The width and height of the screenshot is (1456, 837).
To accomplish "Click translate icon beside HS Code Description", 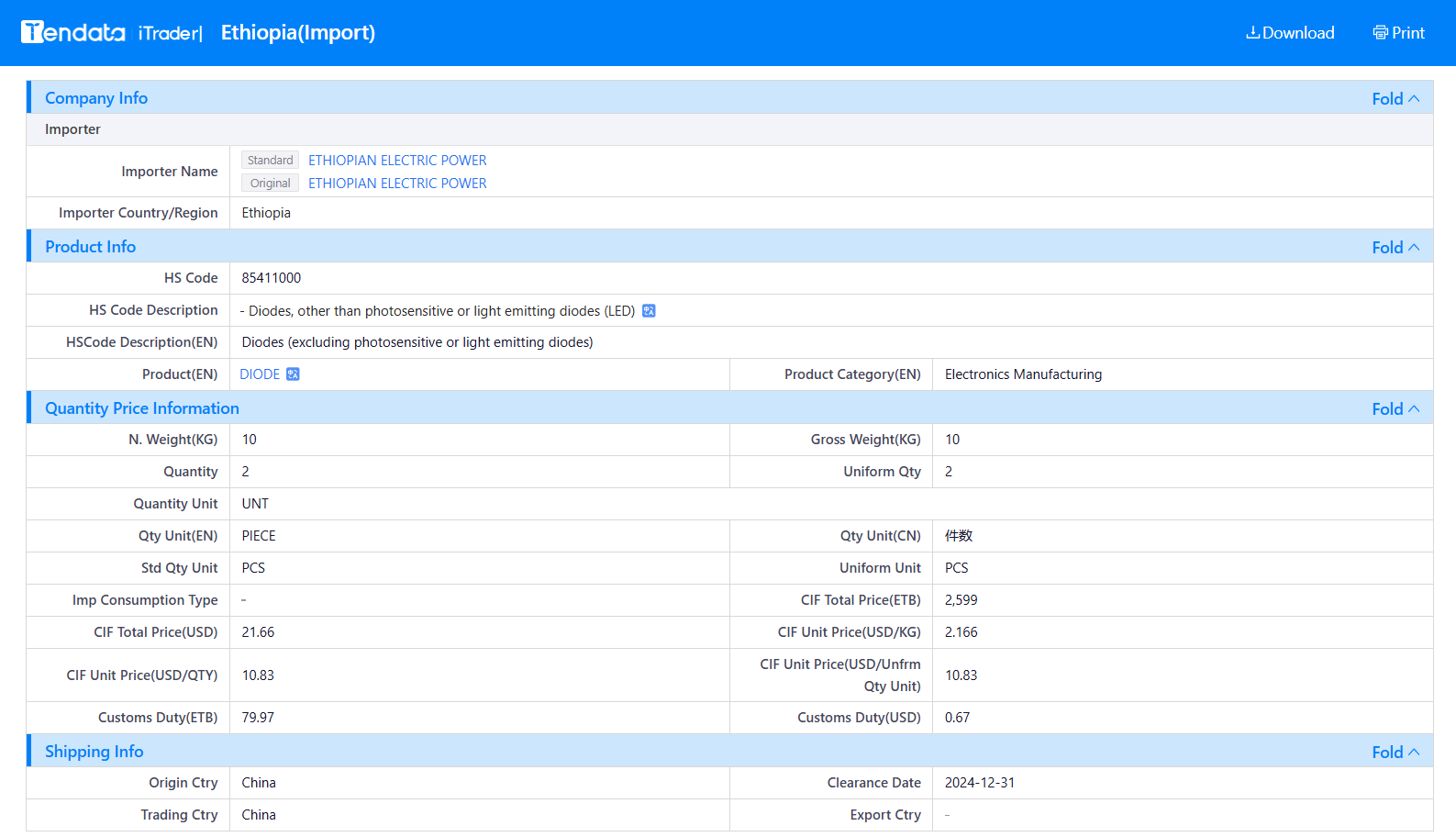I will click(x=649, y=311).
